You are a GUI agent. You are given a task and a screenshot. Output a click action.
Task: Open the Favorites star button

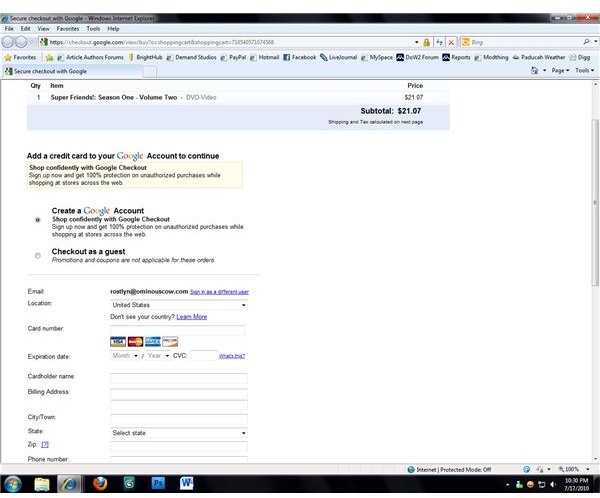[x=20, y=57]
